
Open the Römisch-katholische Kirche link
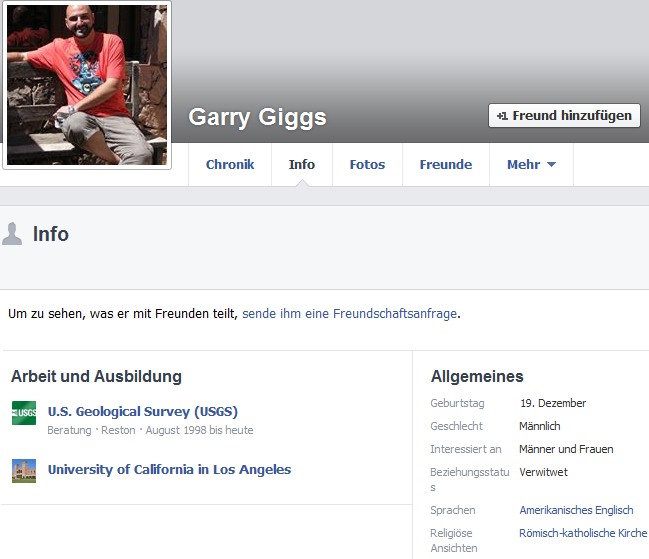583,533
